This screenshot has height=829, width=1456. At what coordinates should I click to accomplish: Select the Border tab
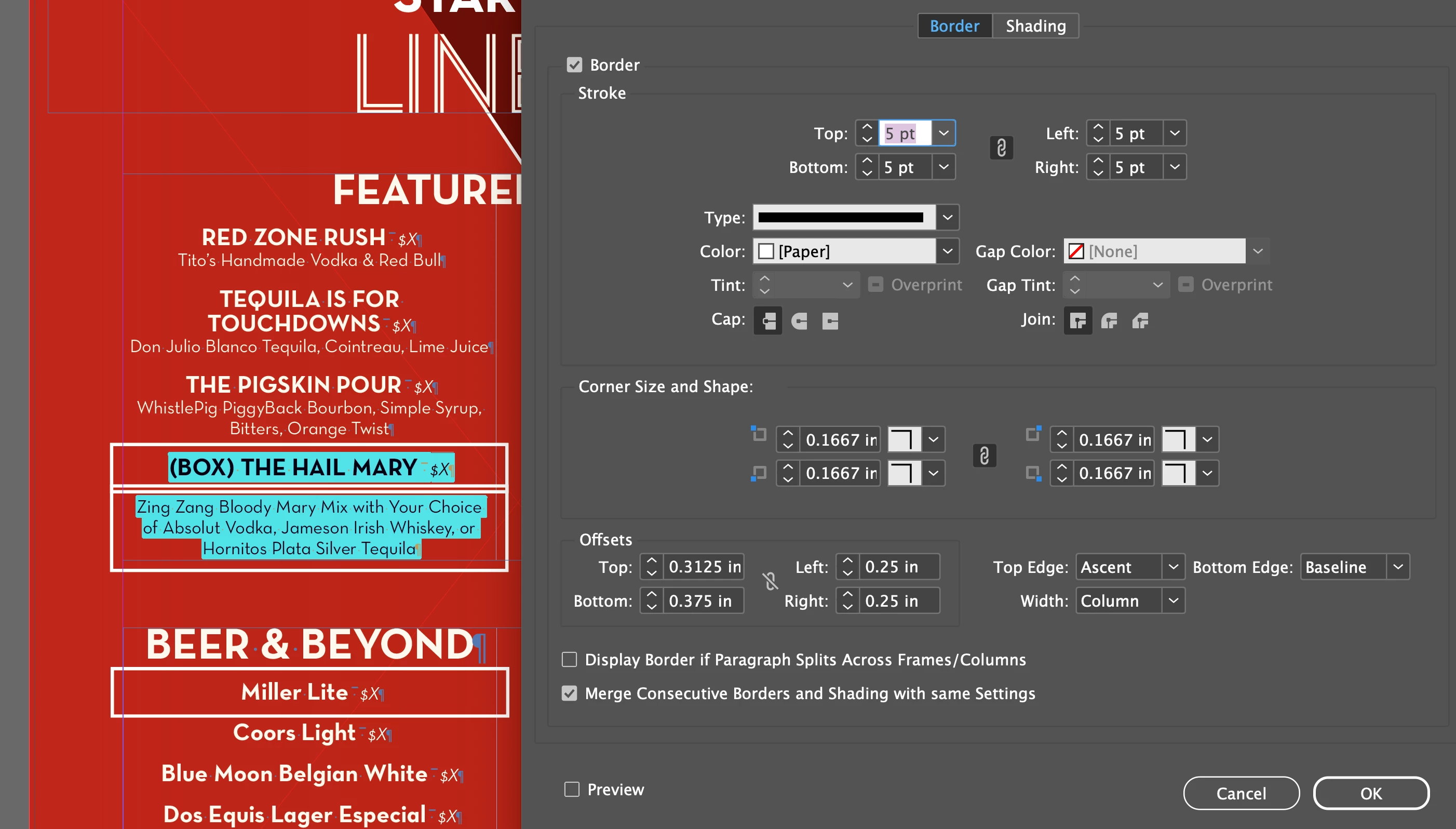pos(954,26)
